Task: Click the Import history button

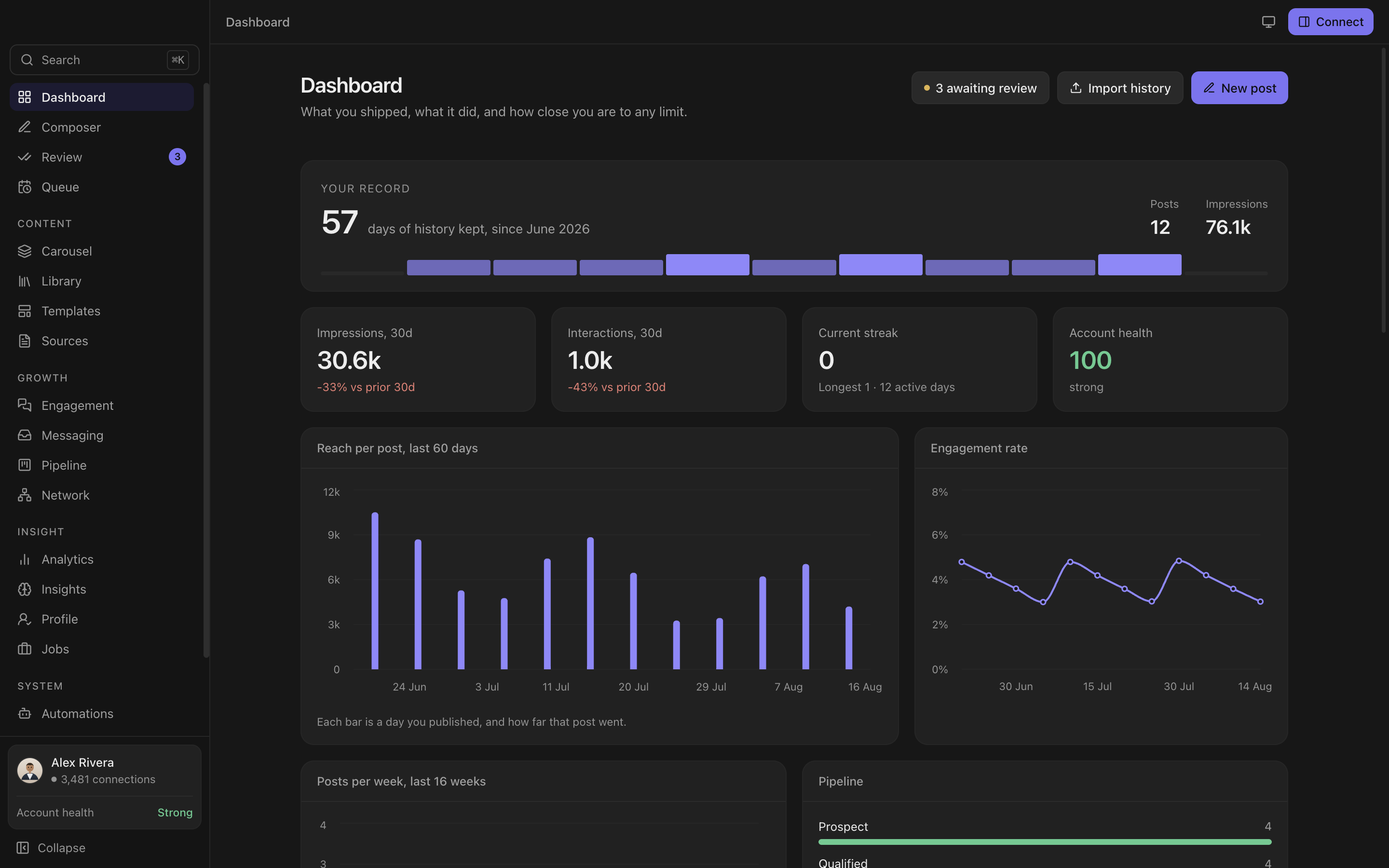Action: (x=1120, y=88)
